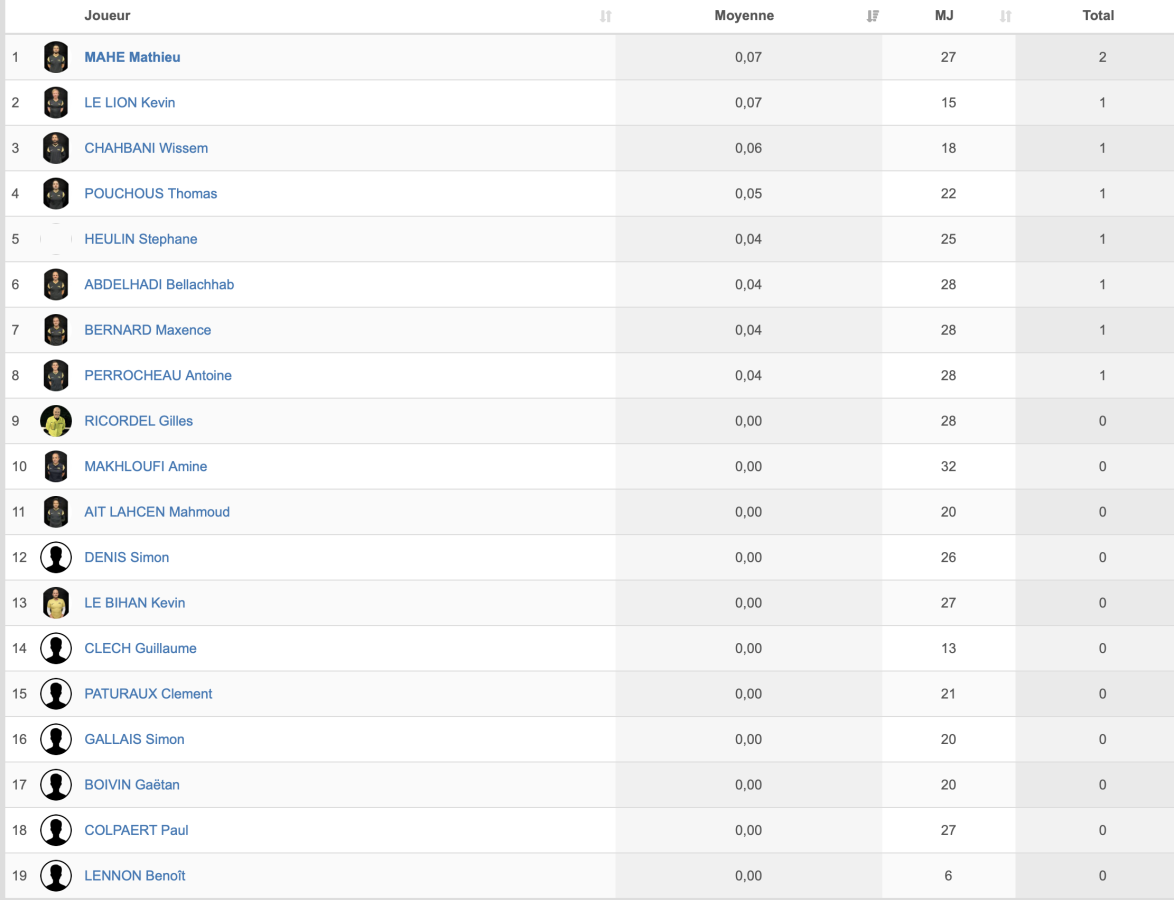Viewport: 1174px width, 900px height.
Task: Open the MAKHLOUFI Amine player link
Action: [145, 466]
